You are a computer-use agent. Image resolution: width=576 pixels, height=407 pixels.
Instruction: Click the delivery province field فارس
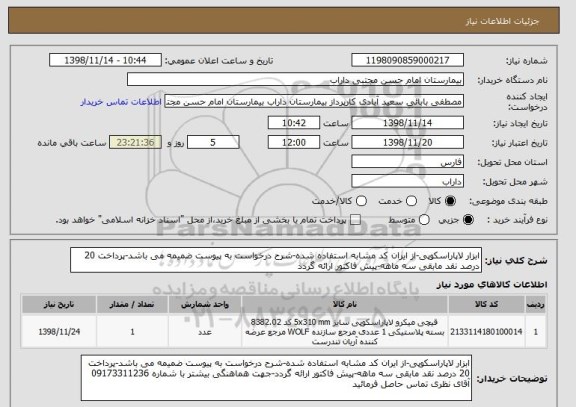[407, 162]
